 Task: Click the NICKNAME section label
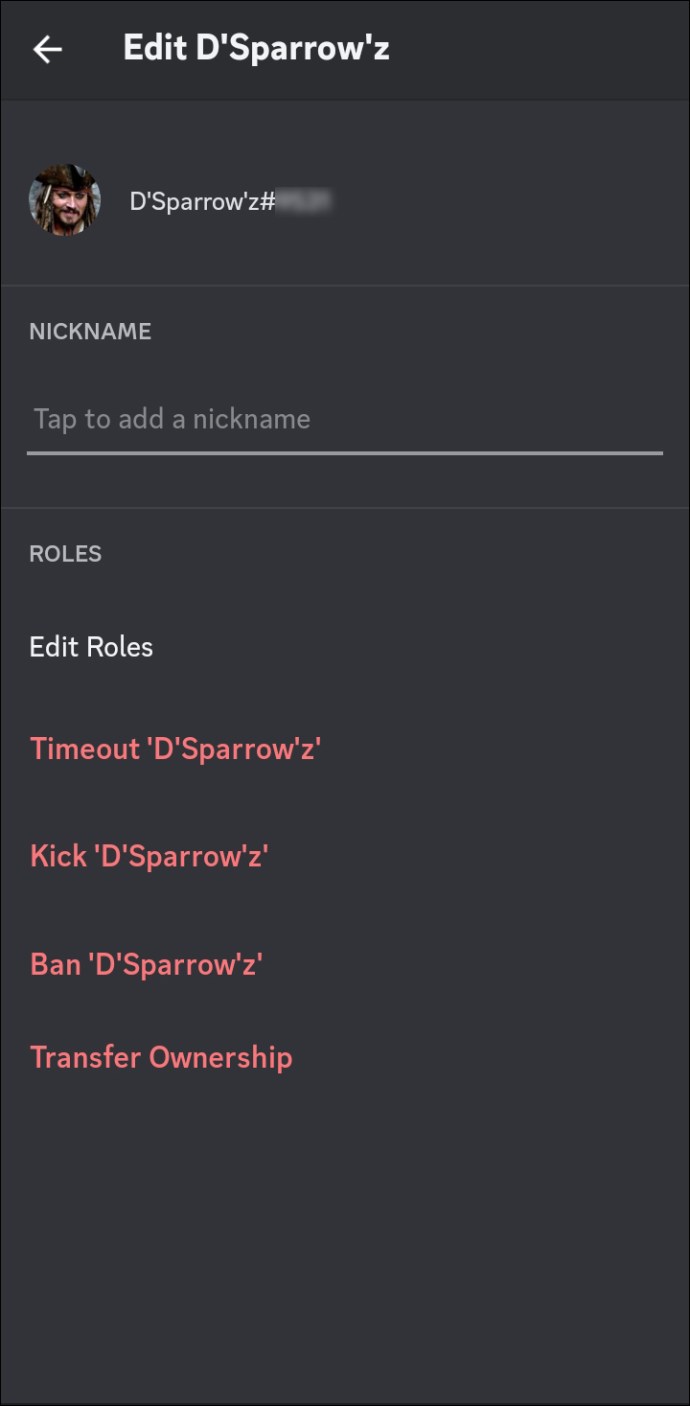[90, 331]
